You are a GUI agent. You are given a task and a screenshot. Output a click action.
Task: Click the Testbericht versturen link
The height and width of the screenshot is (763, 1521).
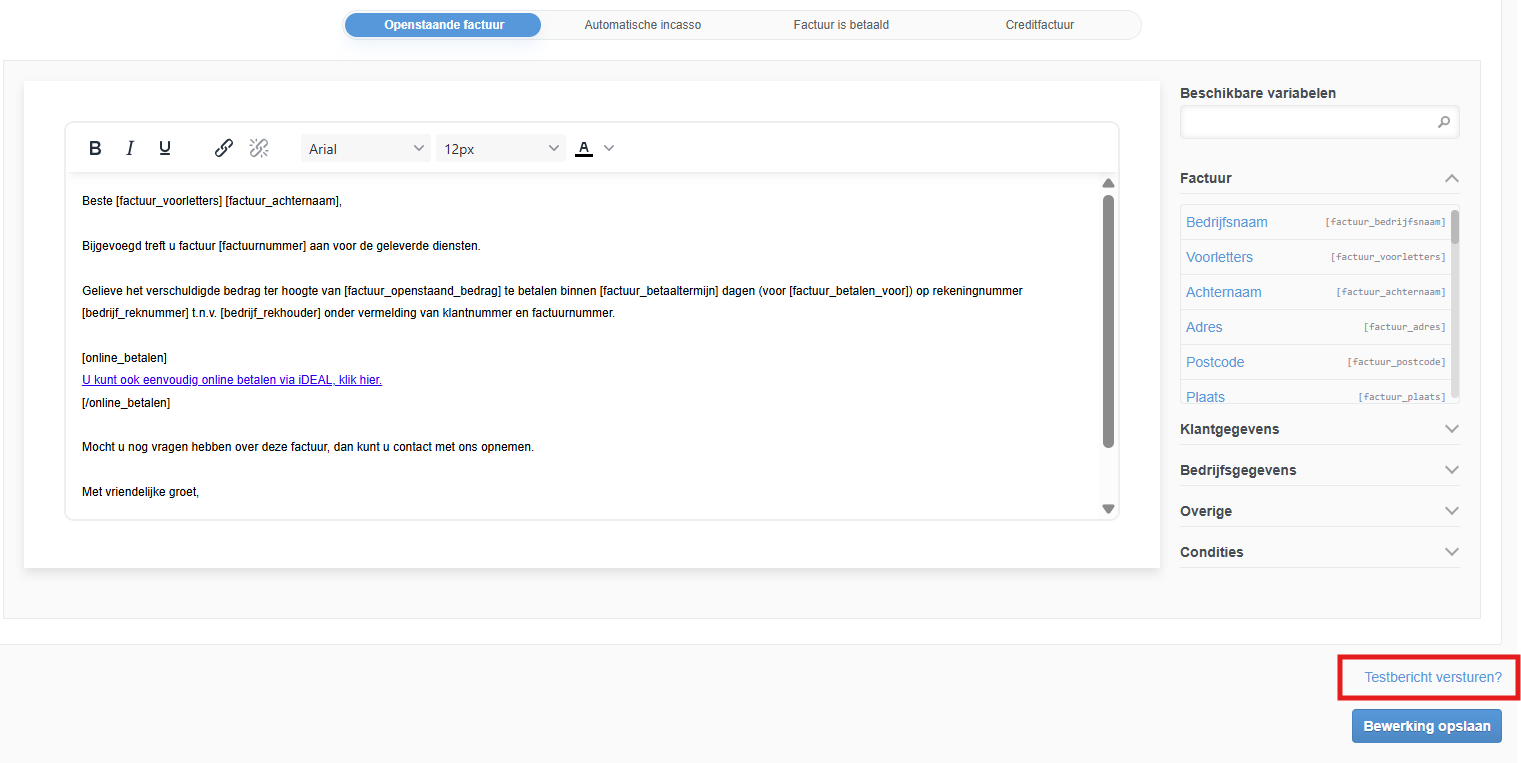coord(1432,677)
